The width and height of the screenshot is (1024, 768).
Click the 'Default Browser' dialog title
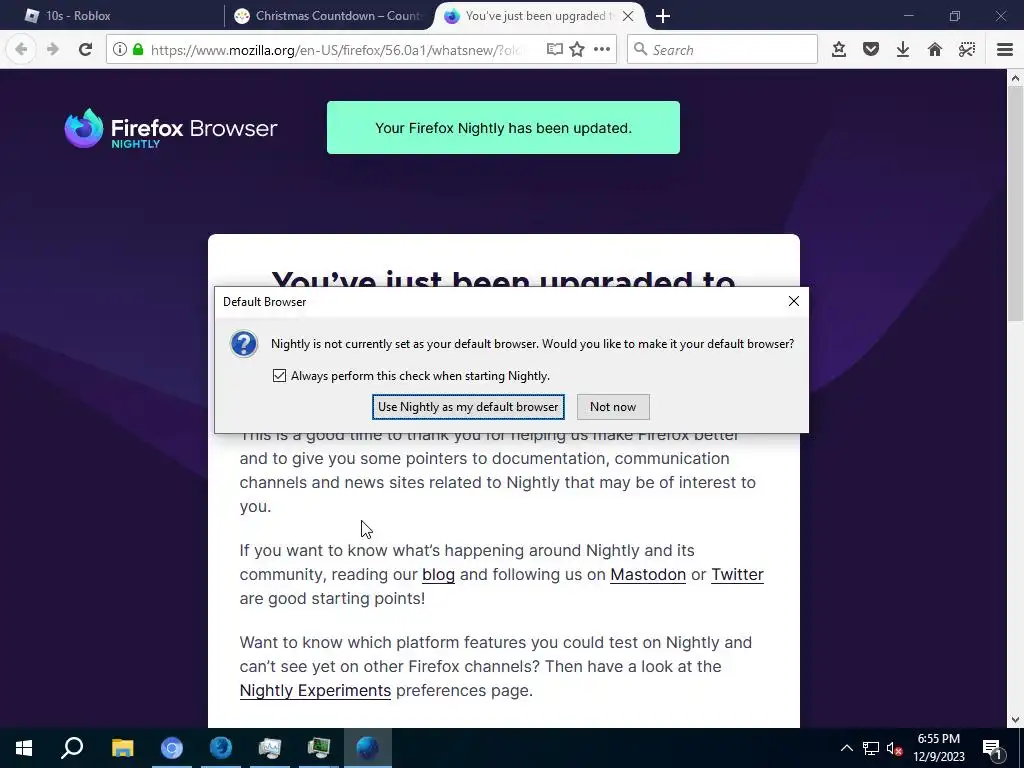[x=264, y=302]
